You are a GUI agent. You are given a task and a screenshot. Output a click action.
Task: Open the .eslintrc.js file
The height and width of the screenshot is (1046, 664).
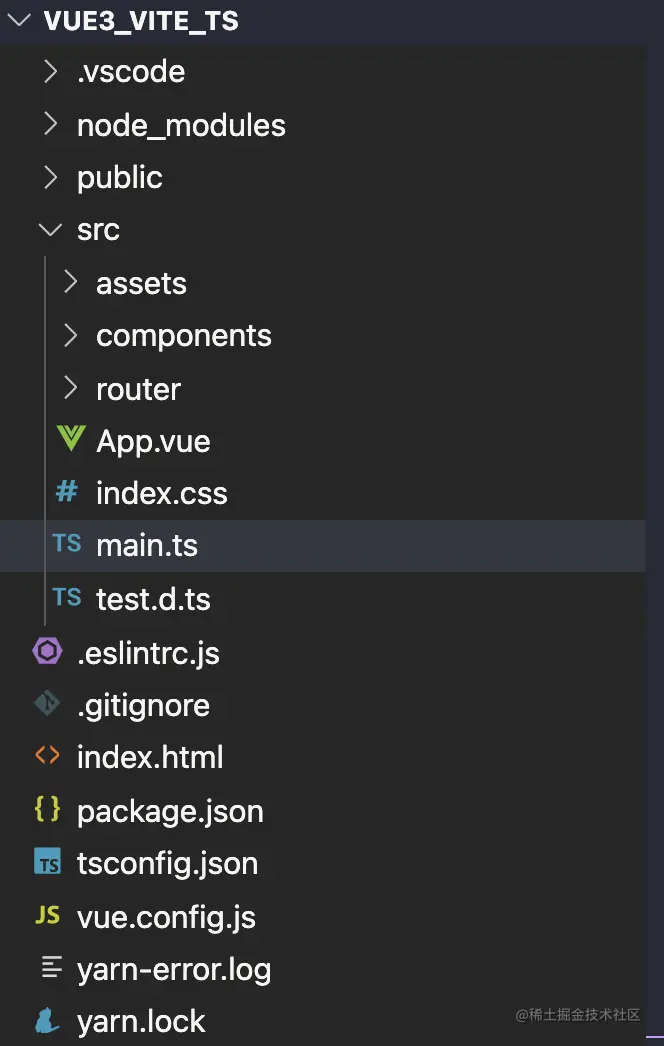tap(148, 654)
